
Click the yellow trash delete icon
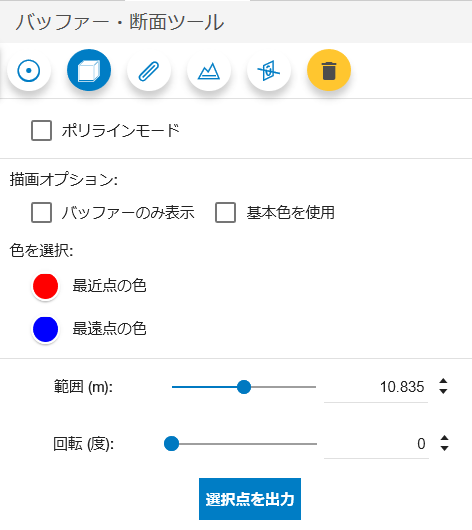(x=329, y=70)
